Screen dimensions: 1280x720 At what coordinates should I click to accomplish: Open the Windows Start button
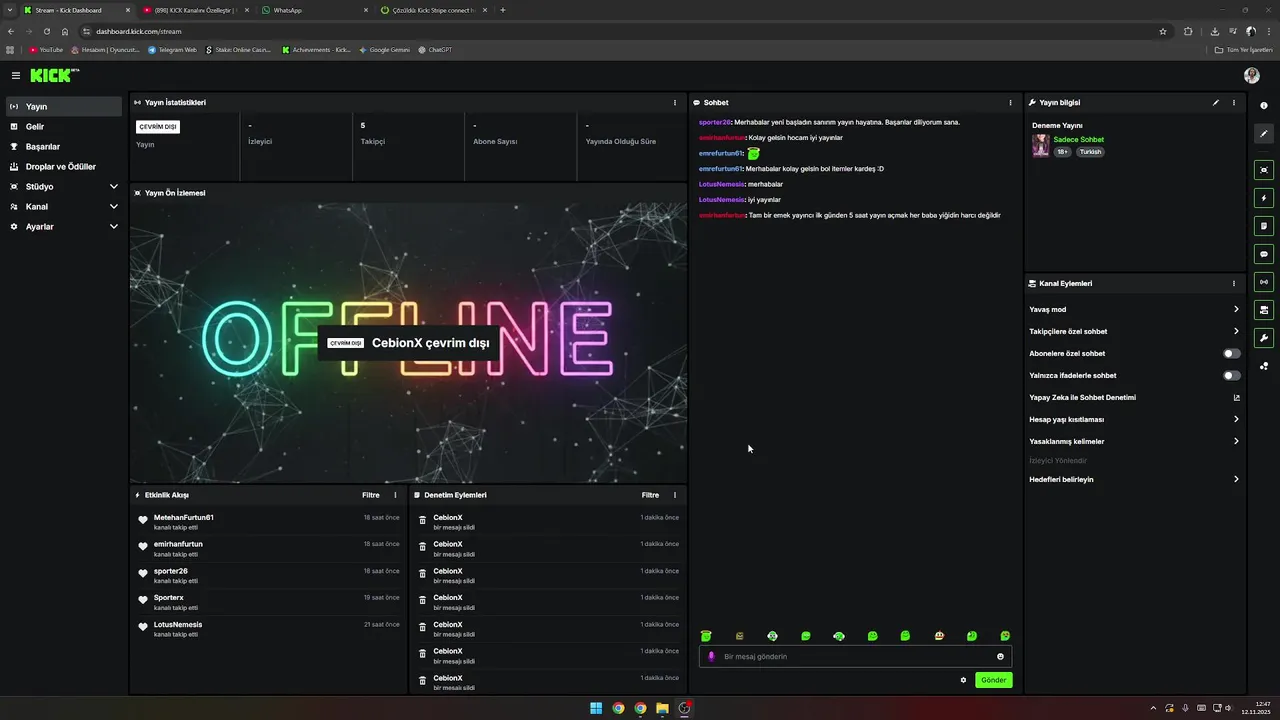pyautogui.click(x=596, y=708)
